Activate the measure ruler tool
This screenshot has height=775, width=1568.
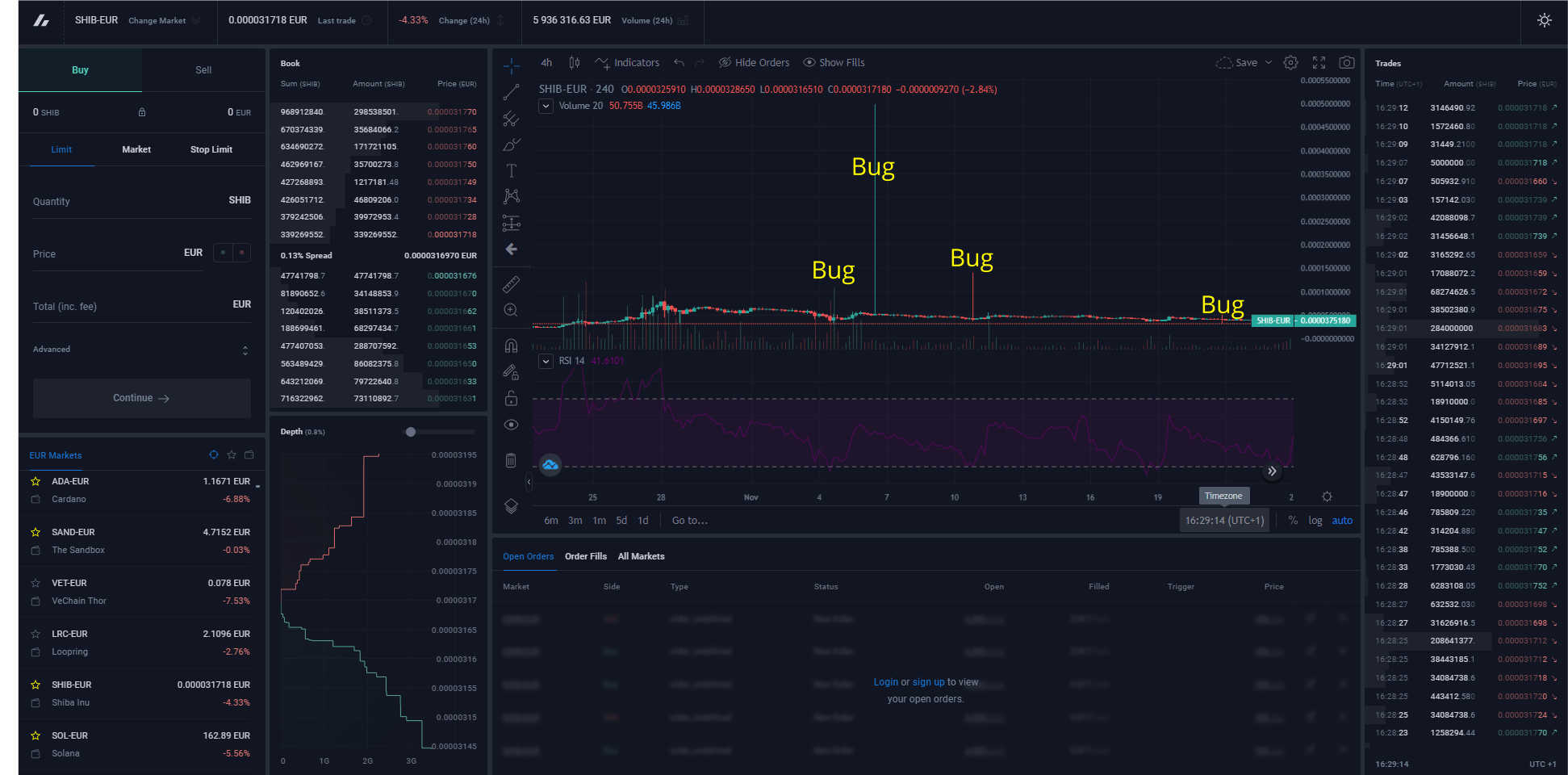pyautogui.click(x=511, y=283)
